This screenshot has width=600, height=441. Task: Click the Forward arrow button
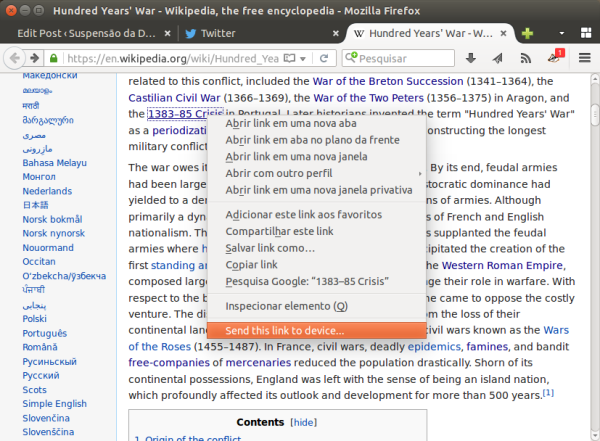coord(34,58)
